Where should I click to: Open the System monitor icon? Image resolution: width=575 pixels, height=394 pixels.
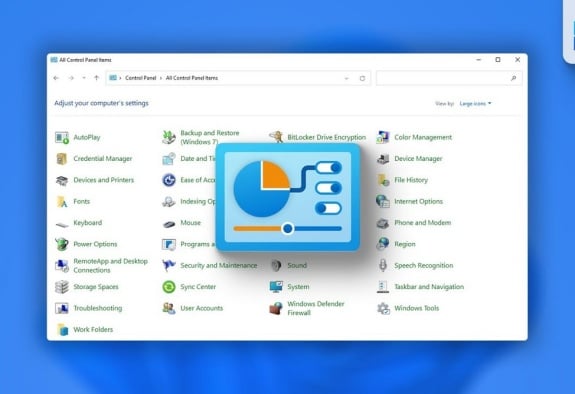(x=276, y=287)
